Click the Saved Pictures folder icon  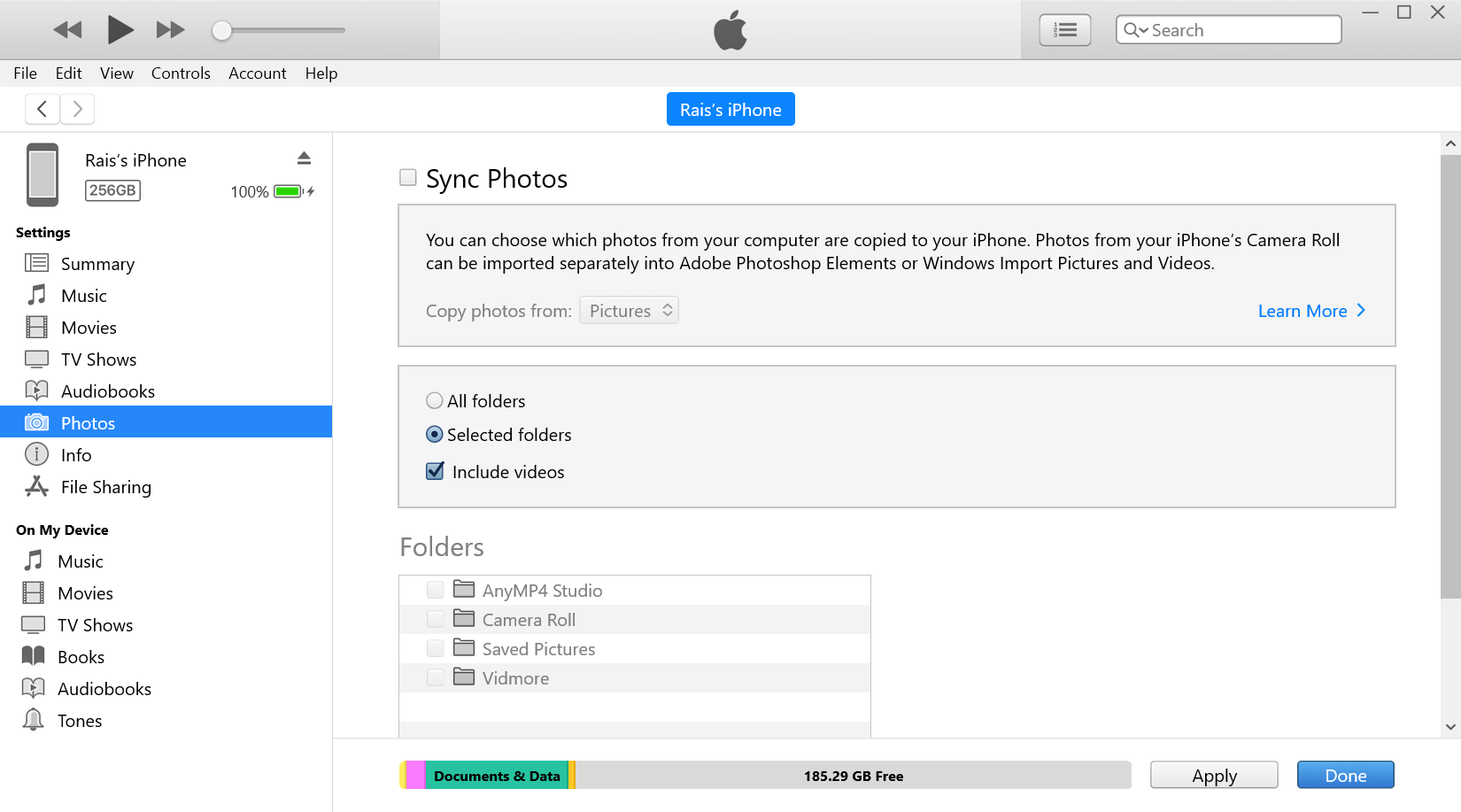pos(464,647)
